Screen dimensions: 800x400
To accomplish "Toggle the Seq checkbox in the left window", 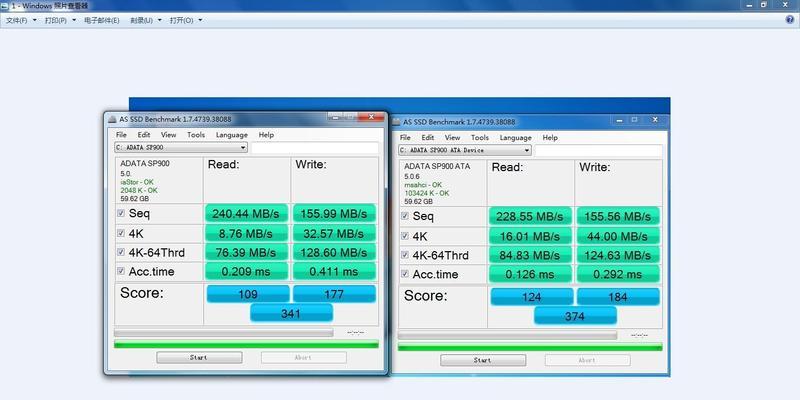I will (121, 213).
